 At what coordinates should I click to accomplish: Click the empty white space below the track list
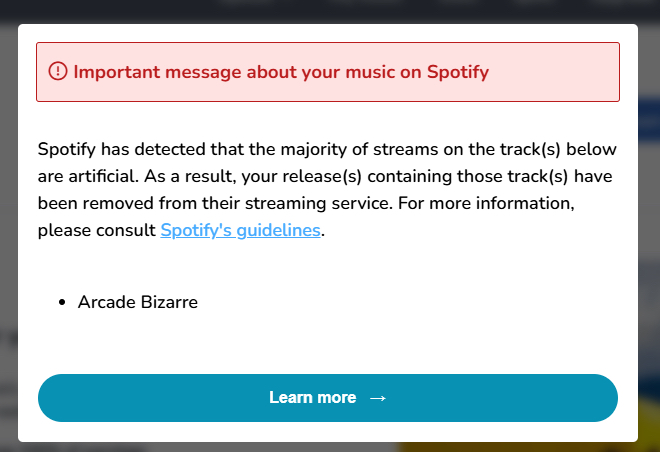tap(330, 345)
